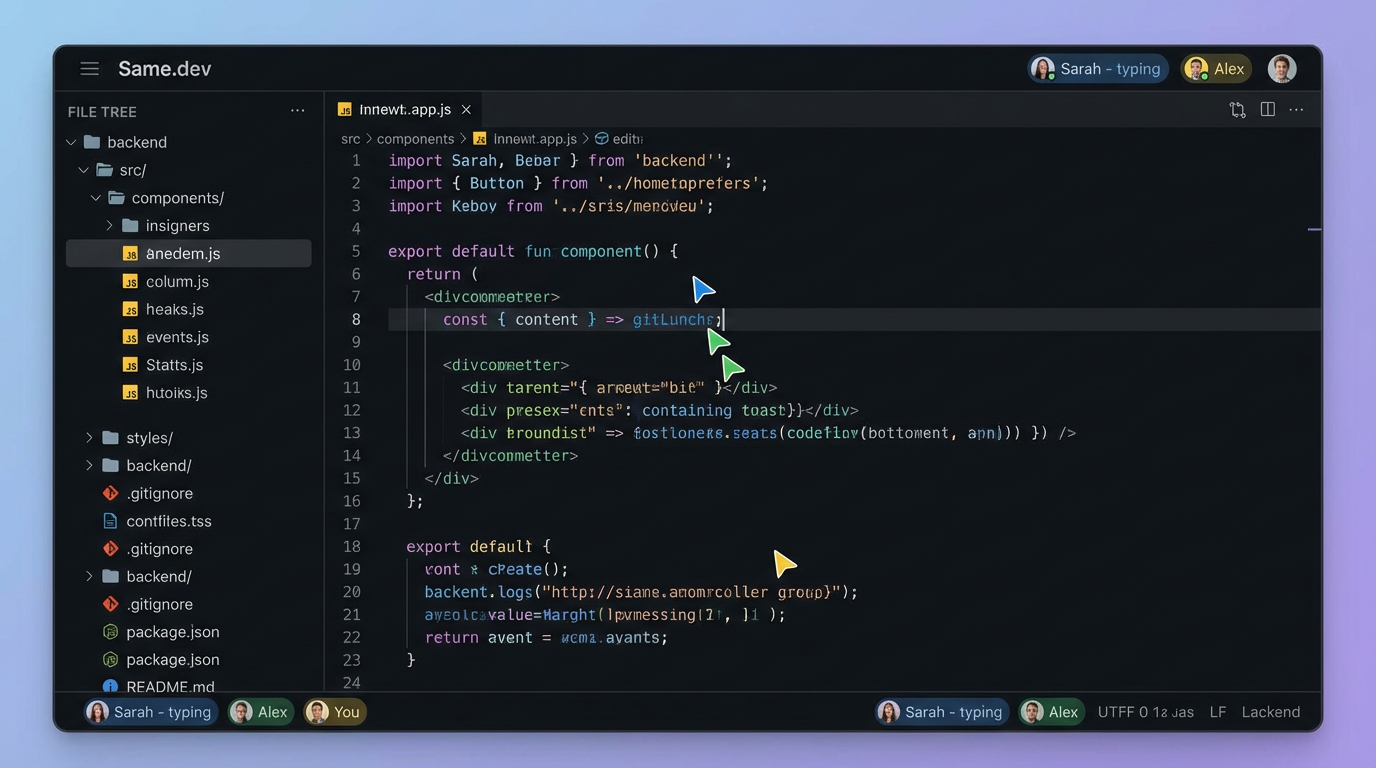Click the LF line ending indicator

point(1217,711)
